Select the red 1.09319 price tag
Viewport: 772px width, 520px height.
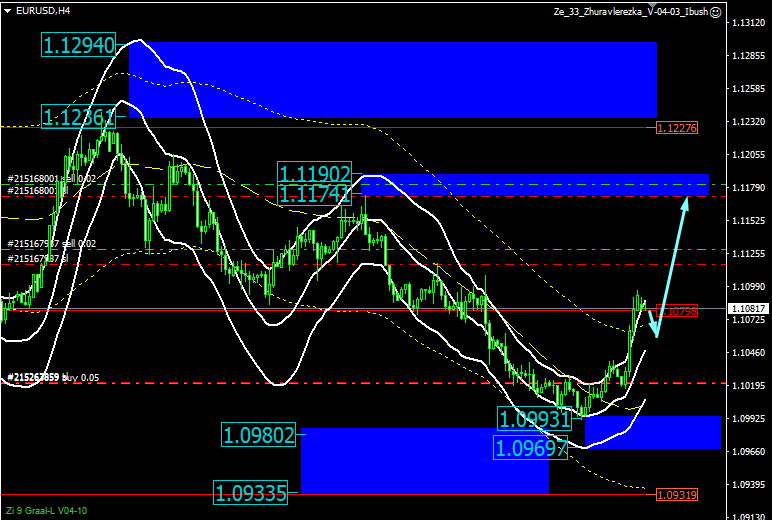pyautogui.click(x=677, y=494)
